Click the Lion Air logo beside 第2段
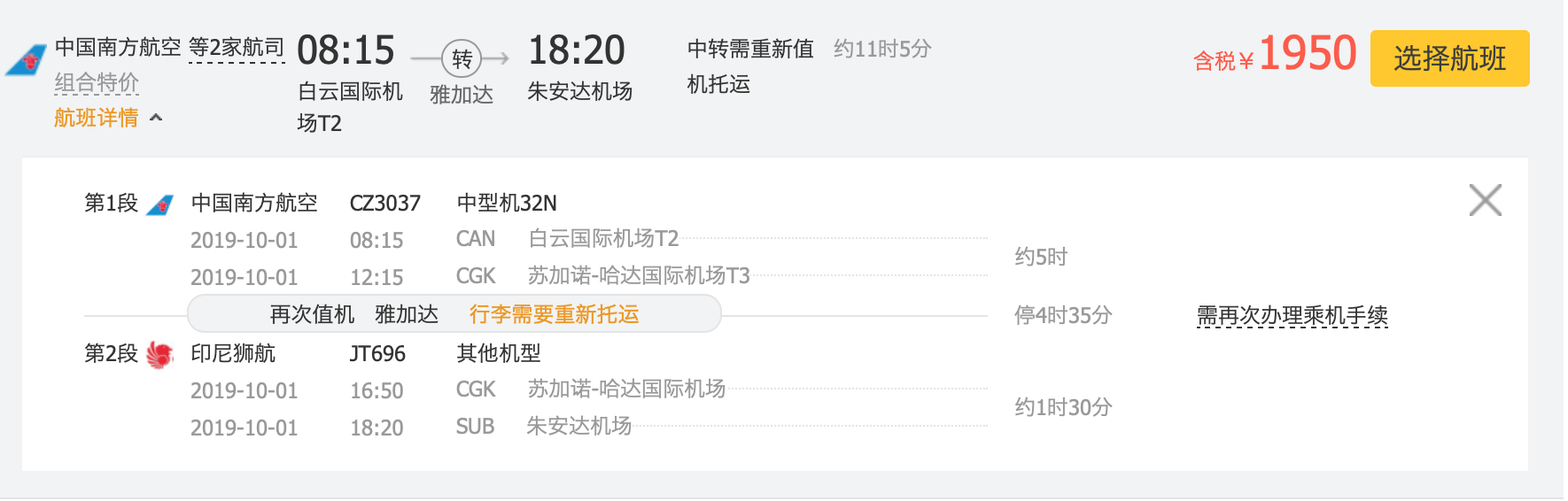This screenshot has width=1568, height=501. click(x=159, y=354)
